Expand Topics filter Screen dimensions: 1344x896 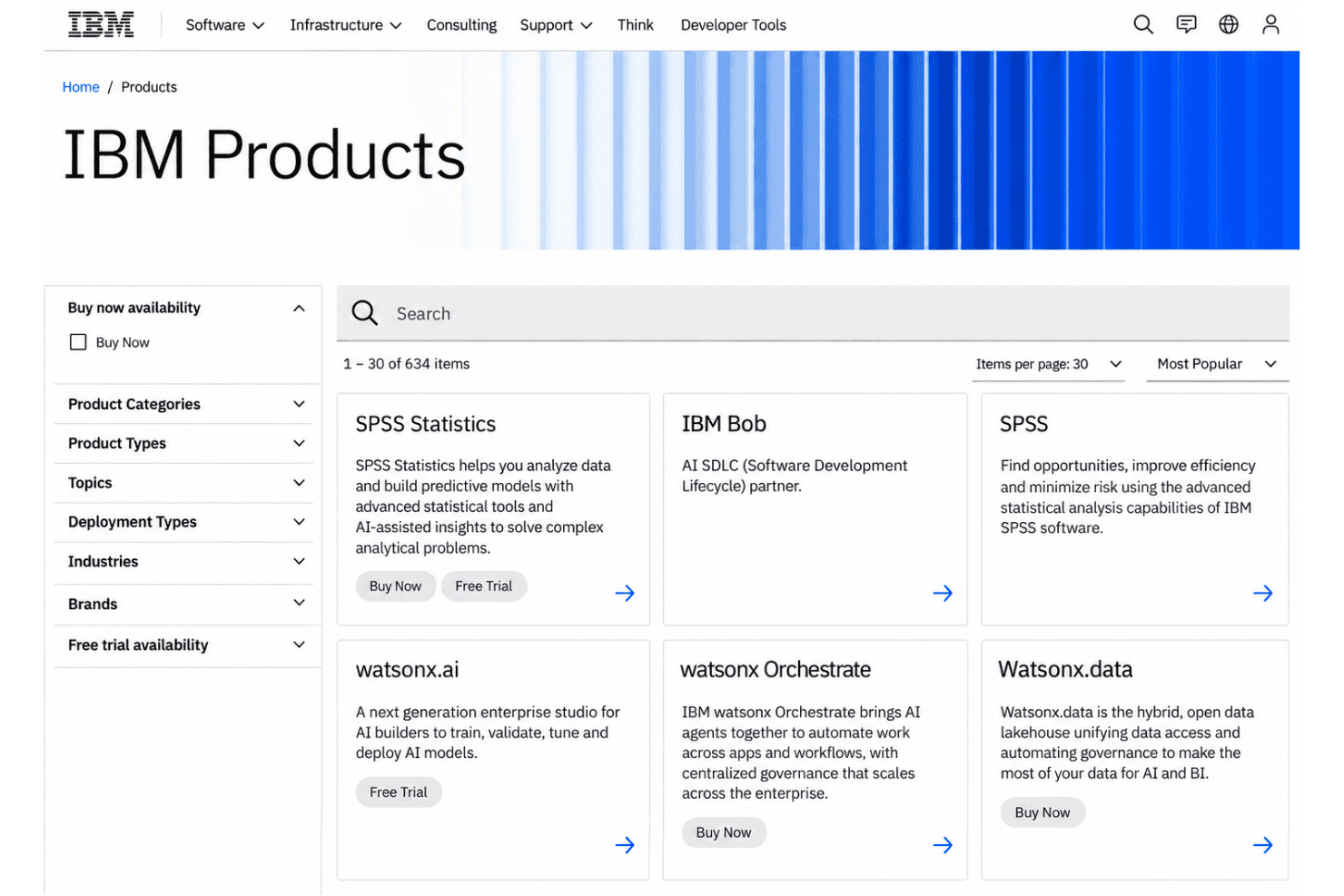299,483
